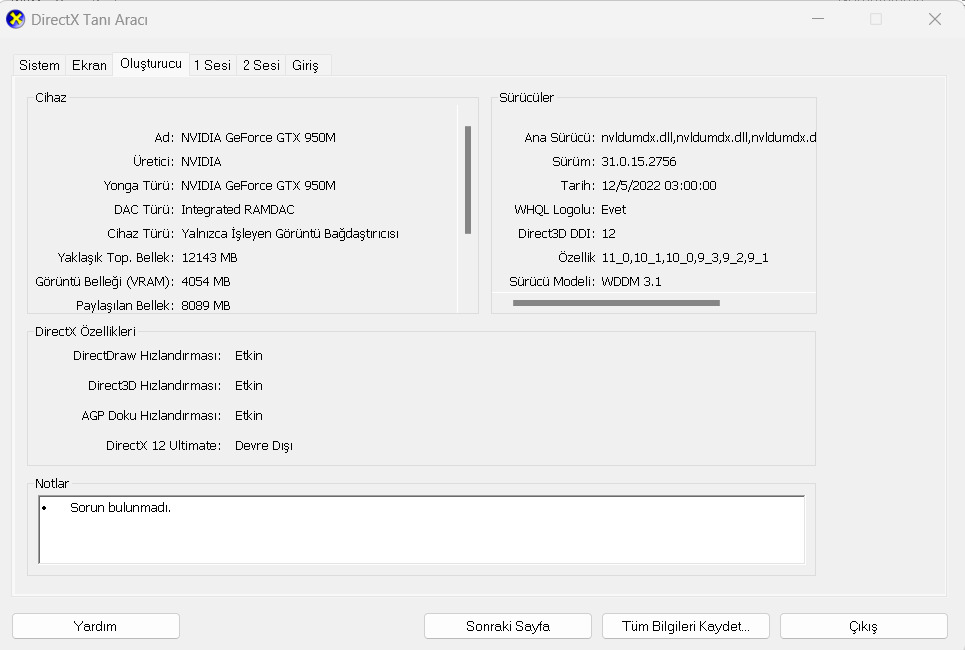Click the Sürücüler panel horizontal scrollbar

[x=616, y=303]
